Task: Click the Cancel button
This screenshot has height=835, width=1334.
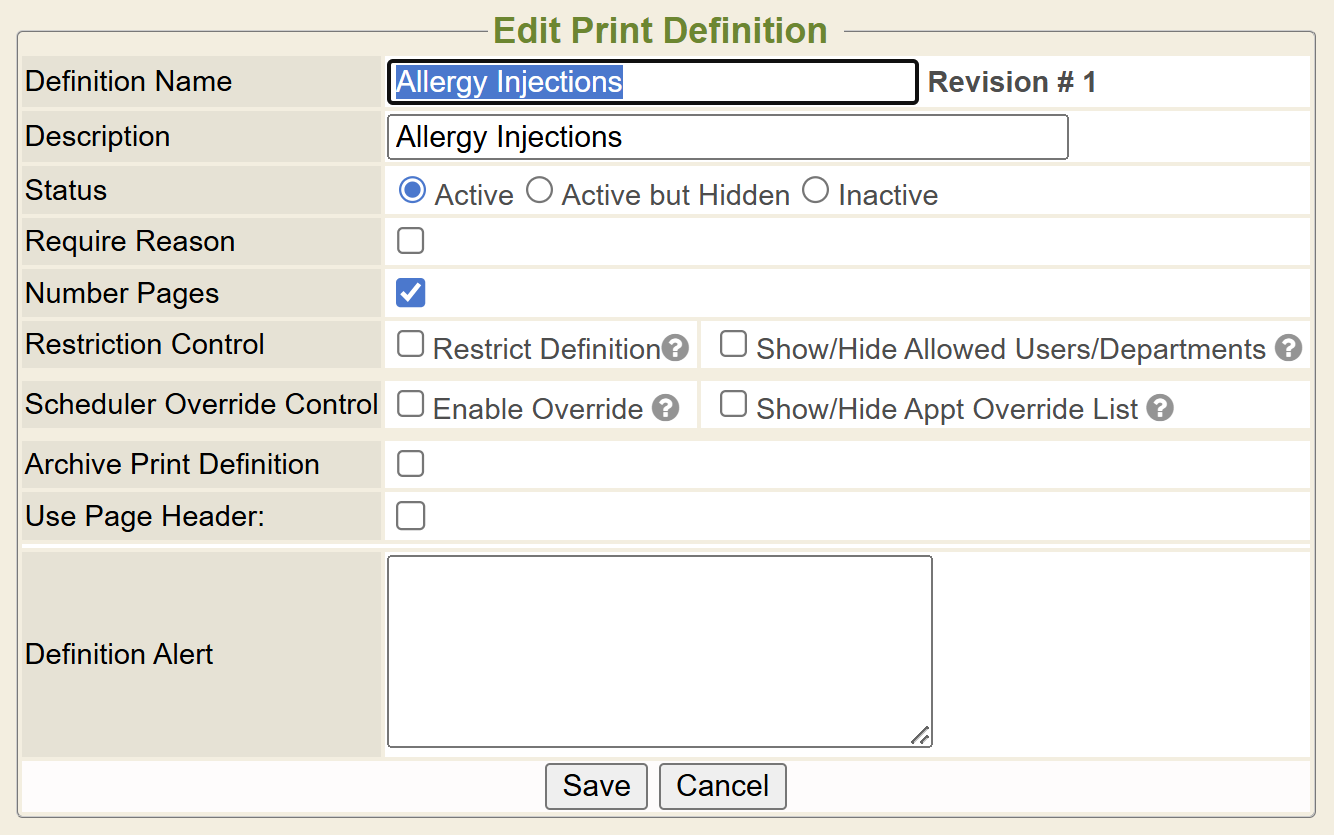Action: (722, 786)
